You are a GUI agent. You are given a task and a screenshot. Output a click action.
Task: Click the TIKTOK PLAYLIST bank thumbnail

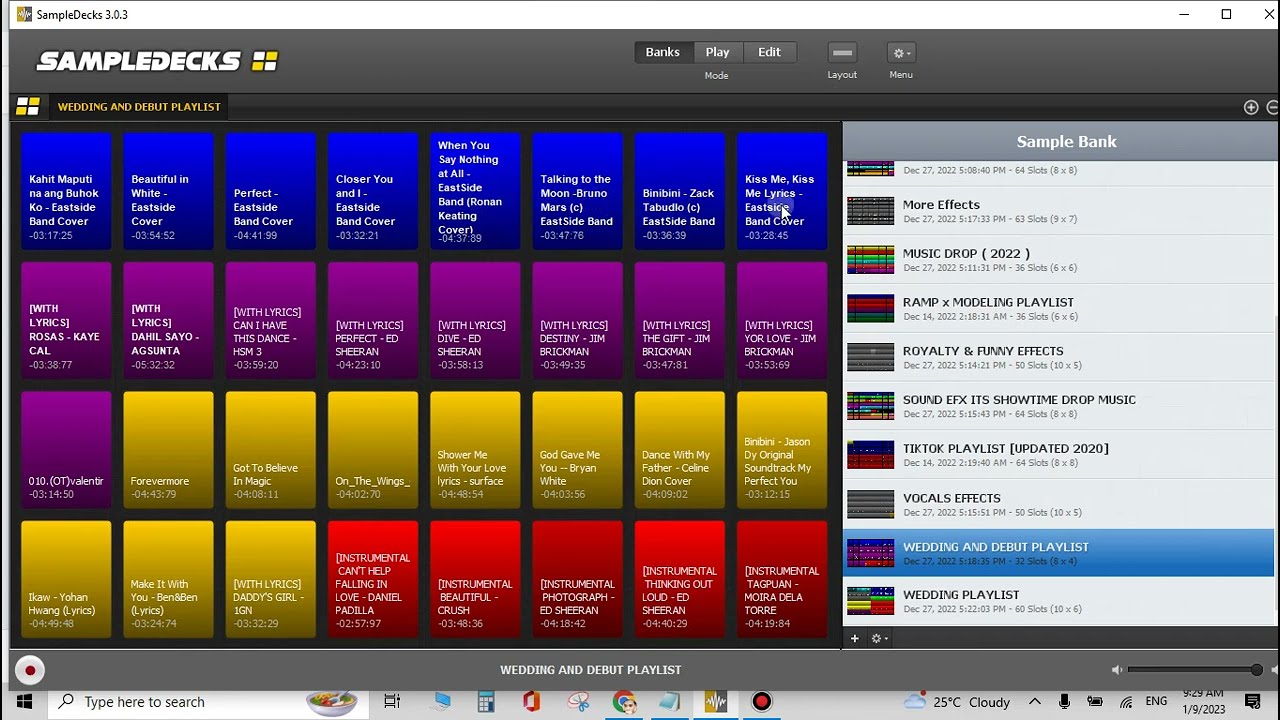[870, 455]
